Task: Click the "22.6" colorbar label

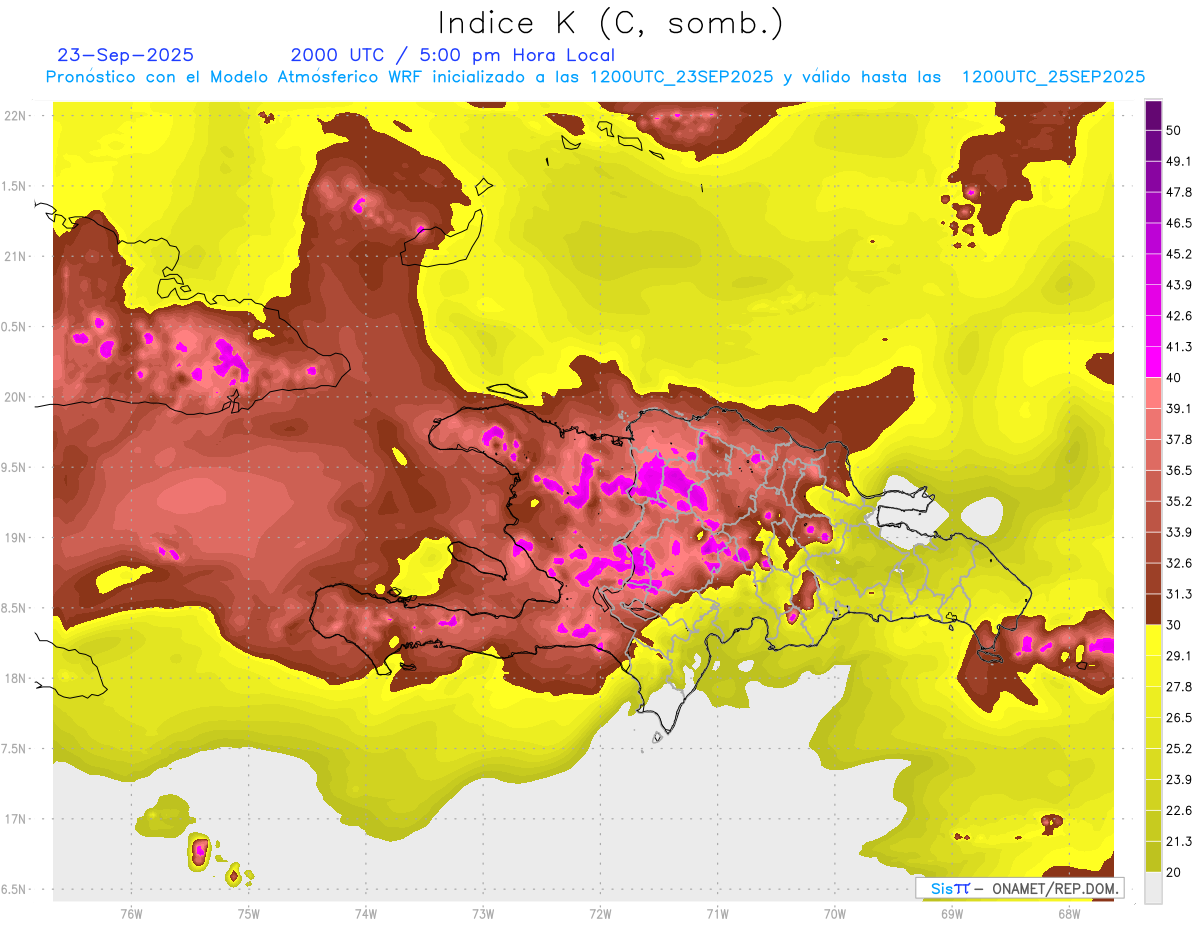Action: 1178,810
